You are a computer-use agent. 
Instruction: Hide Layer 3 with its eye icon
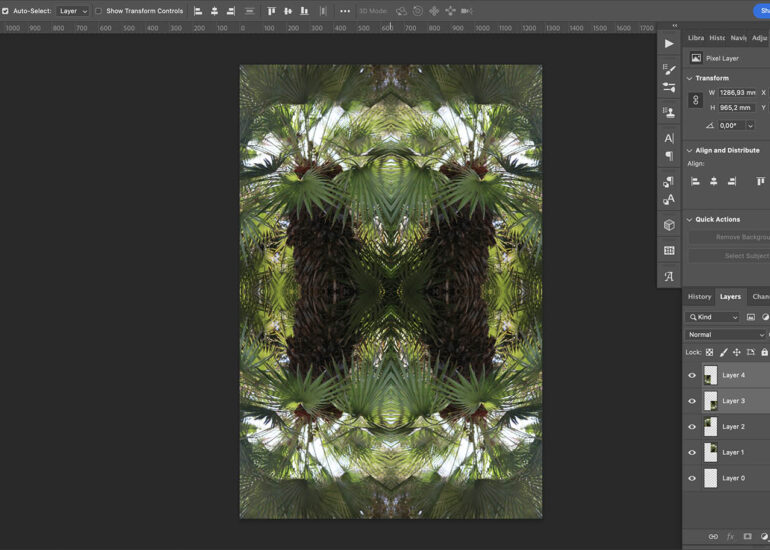[692, 401]
